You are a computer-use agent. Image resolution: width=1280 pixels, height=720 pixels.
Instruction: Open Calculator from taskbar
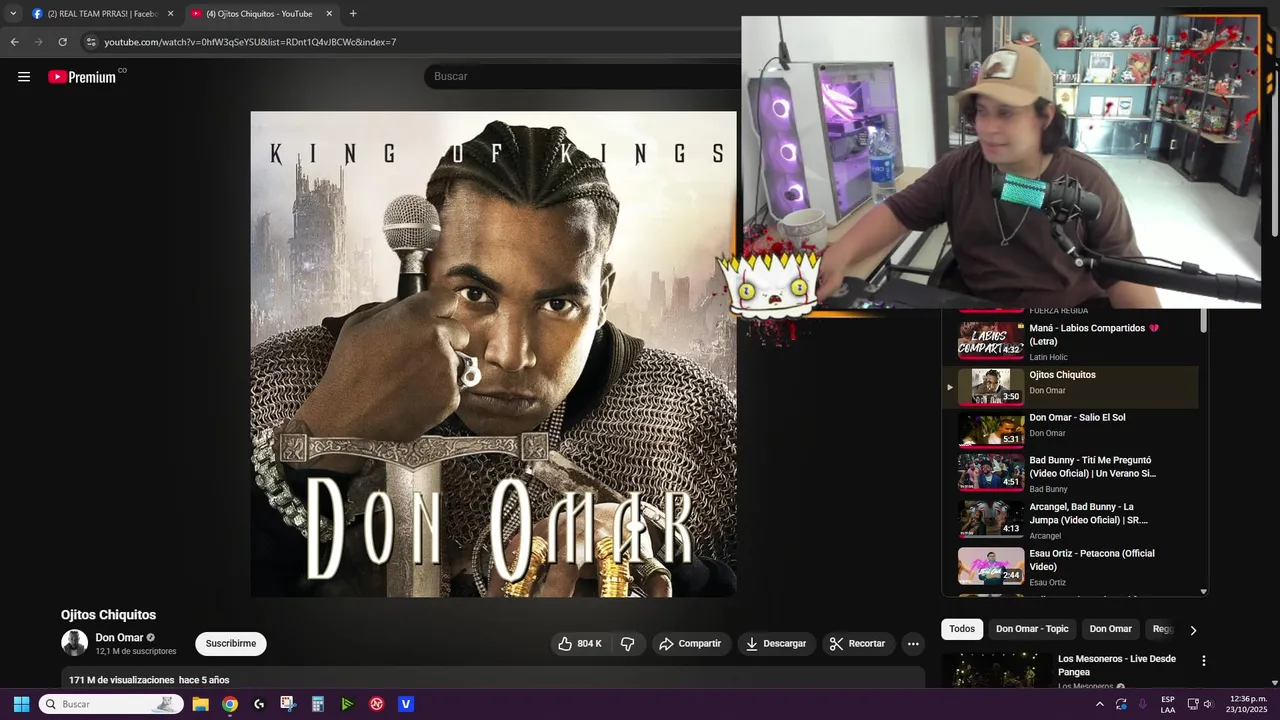click(x=318, y=704)
